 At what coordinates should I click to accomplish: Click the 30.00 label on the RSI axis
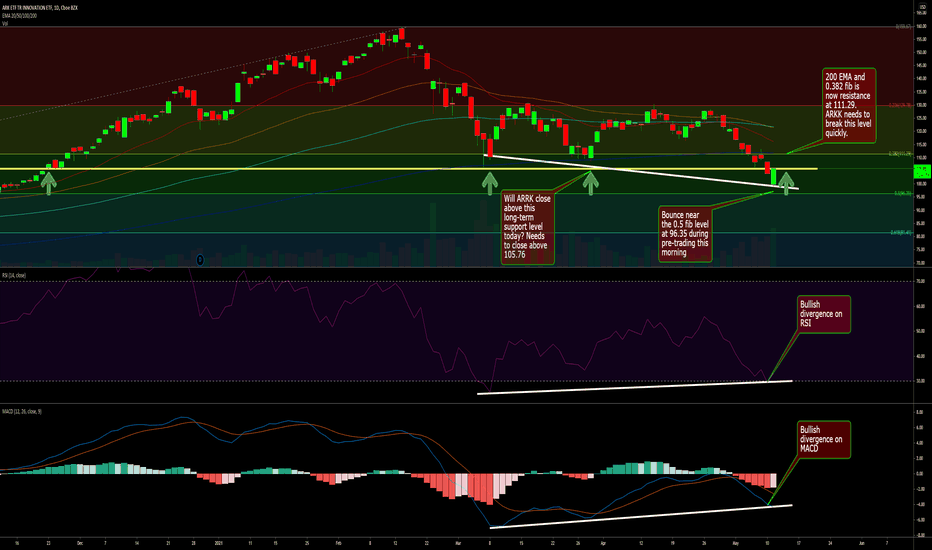(x=920, y=381)
